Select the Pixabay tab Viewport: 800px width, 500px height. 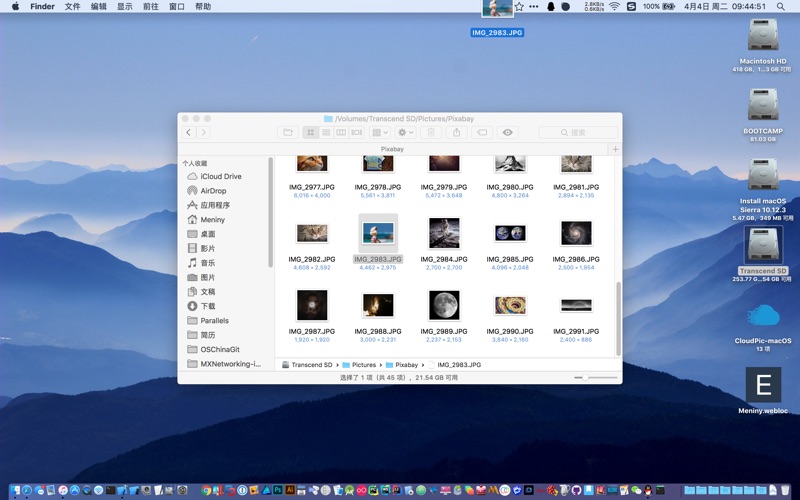pyautogui.click(x=392, y=149)
